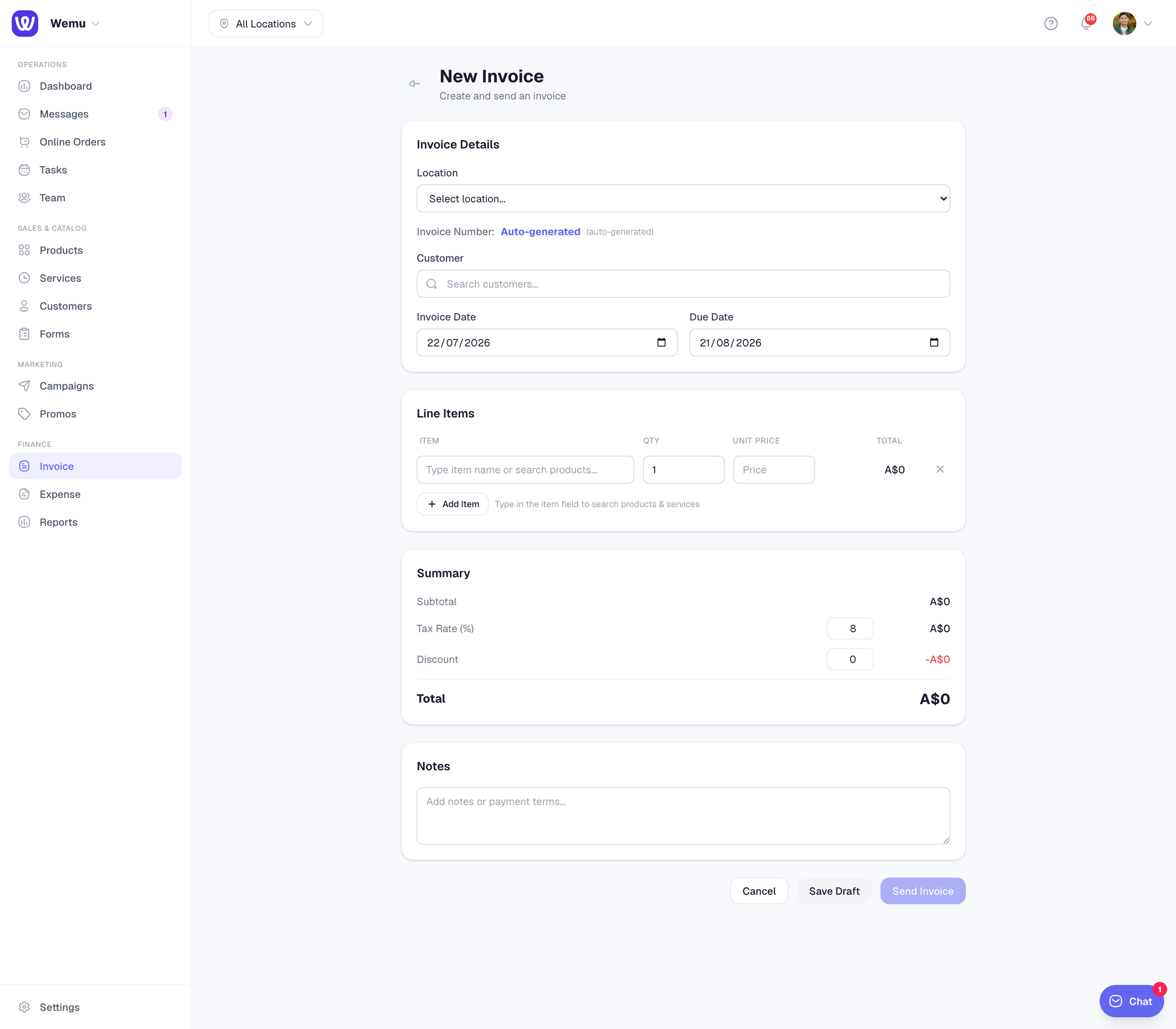
Task: Focus the Search customers field
Action: 684,284
